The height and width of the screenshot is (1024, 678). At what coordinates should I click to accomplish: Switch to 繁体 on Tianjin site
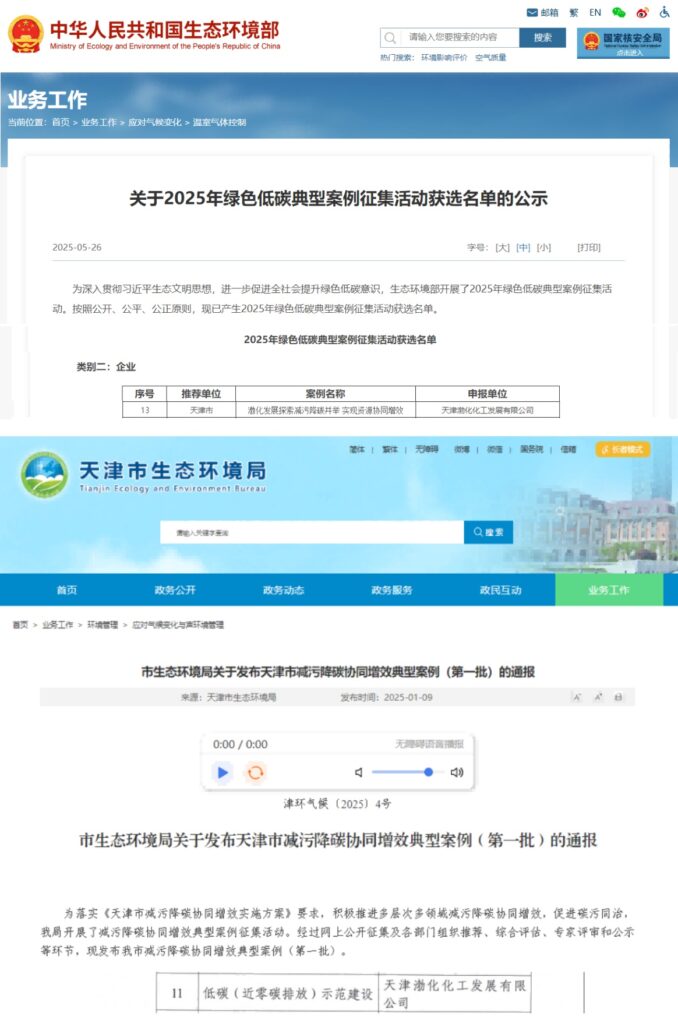(x=389, y=450)
